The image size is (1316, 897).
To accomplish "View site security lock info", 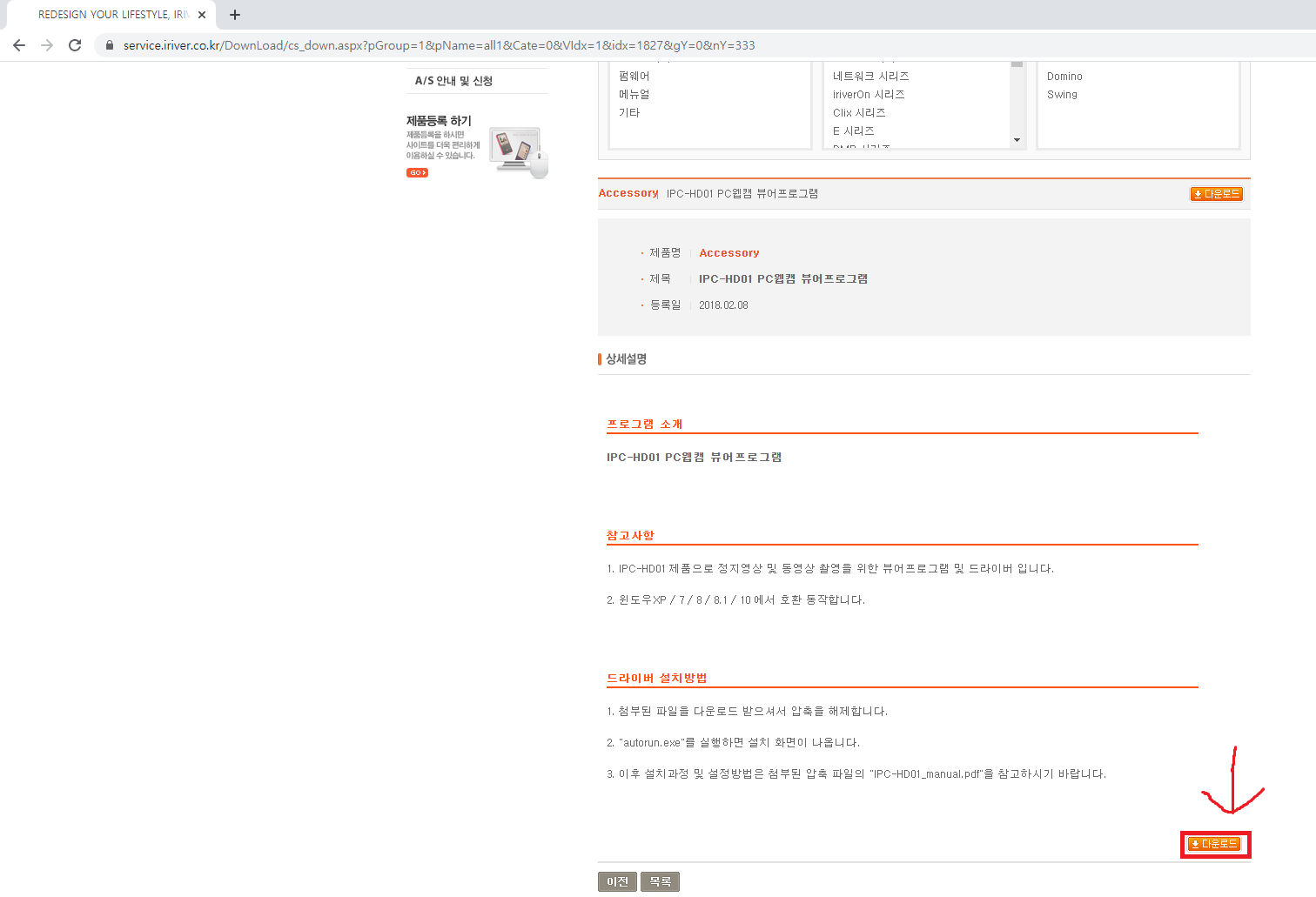I will click(x=110, y=45).
